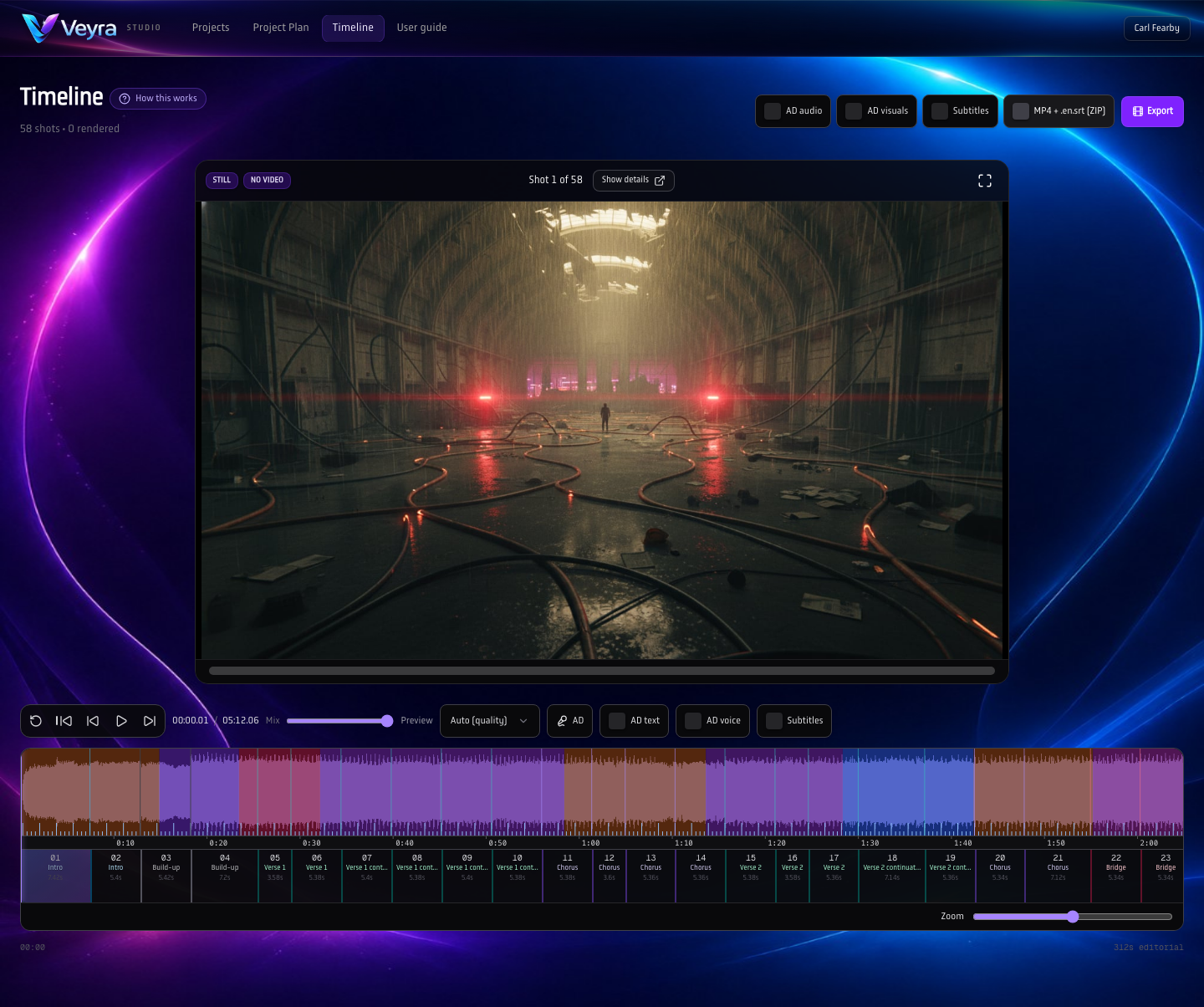Screen dimensions: 1204x1007
Task: Click the 0:30 ruler mark
Action: [x=312, y=843]
